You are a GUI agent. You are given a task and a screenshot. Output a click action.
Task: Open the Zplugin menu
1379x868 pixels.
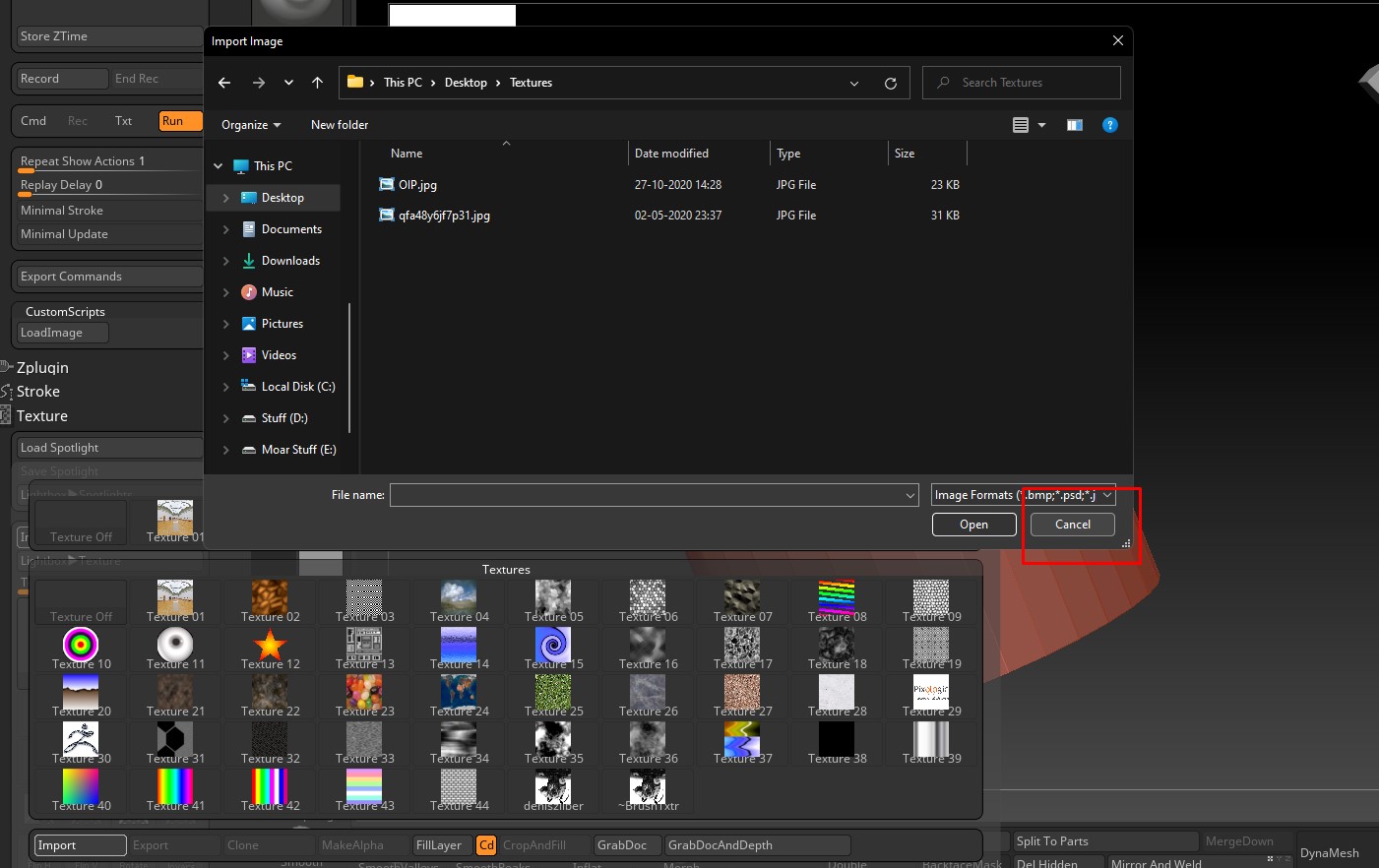coord(42,368)
